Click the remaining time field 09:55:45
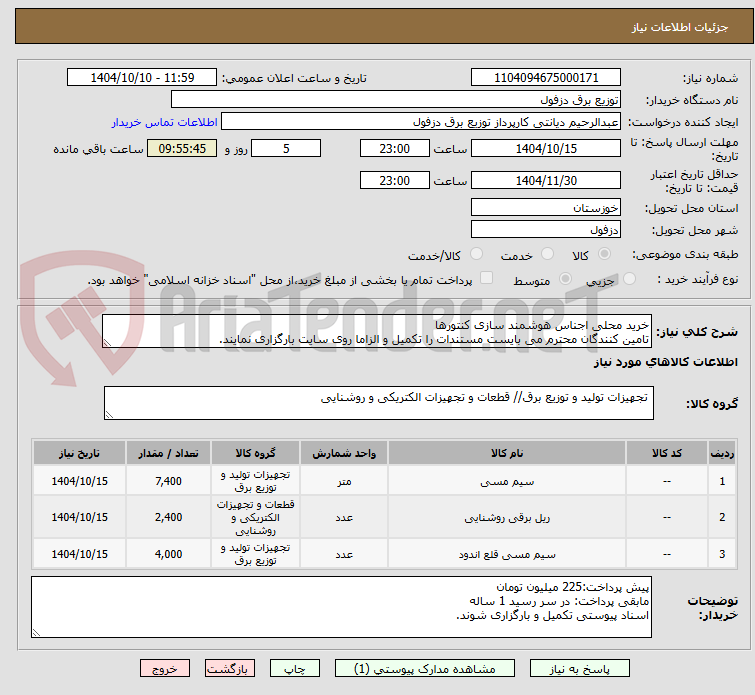755x695 pixels. 182,148
